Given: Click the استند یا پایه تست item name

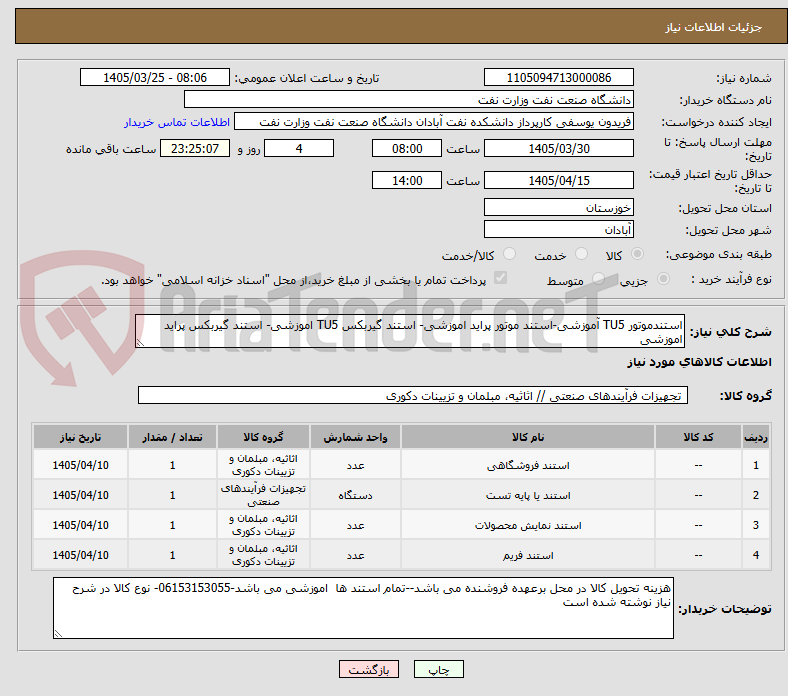Looking at the screenshot, I should tap(528, 495).
